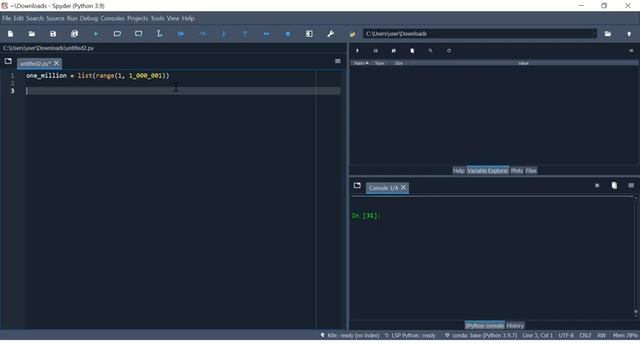This screenshot has width=640, height=360.
Task: Select the Variable Explorer tab
Action: (x=487, y=171)
